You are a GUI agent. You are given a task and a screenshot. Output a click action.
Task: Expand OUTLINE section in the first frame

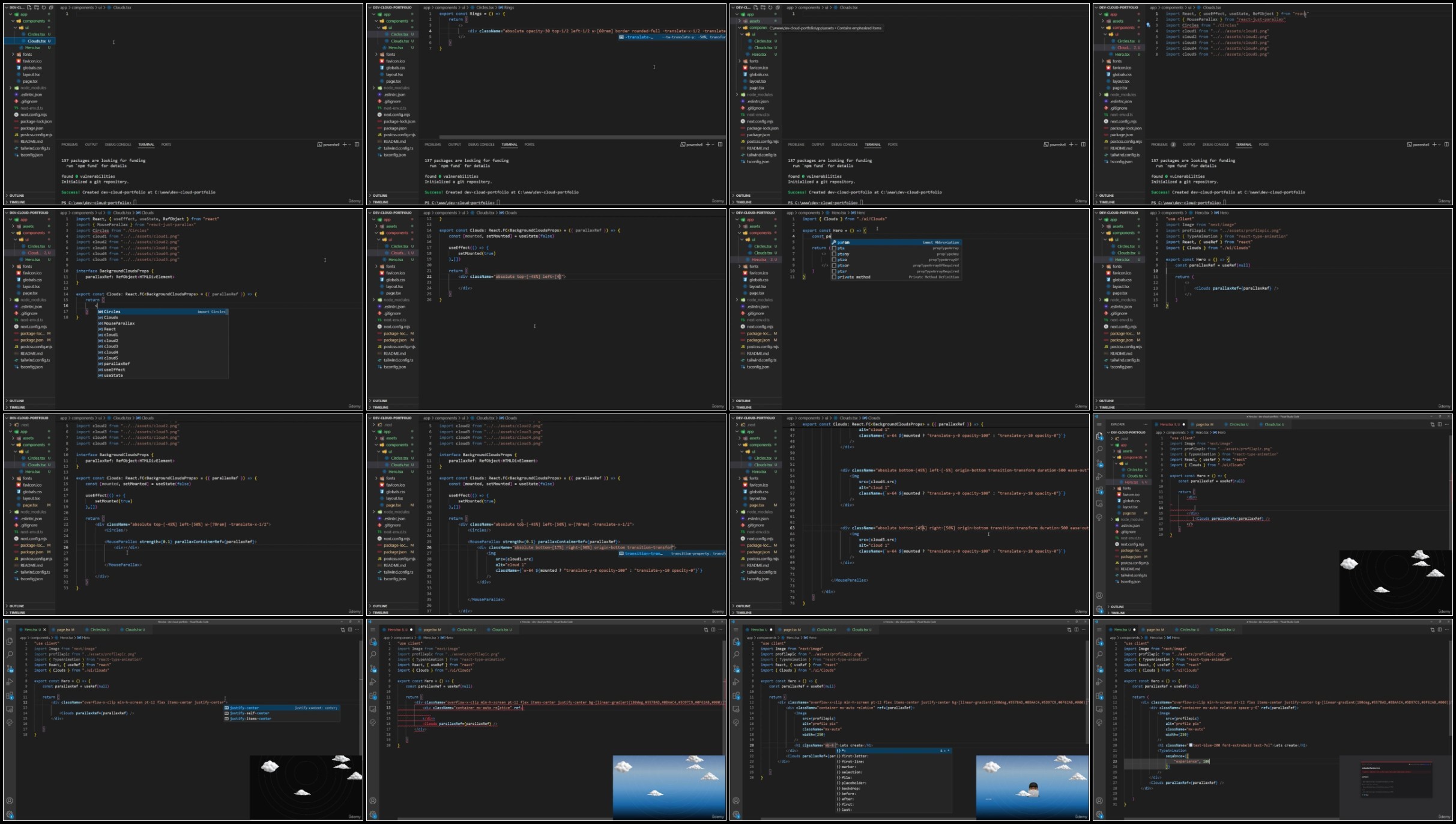pos(7,196)
